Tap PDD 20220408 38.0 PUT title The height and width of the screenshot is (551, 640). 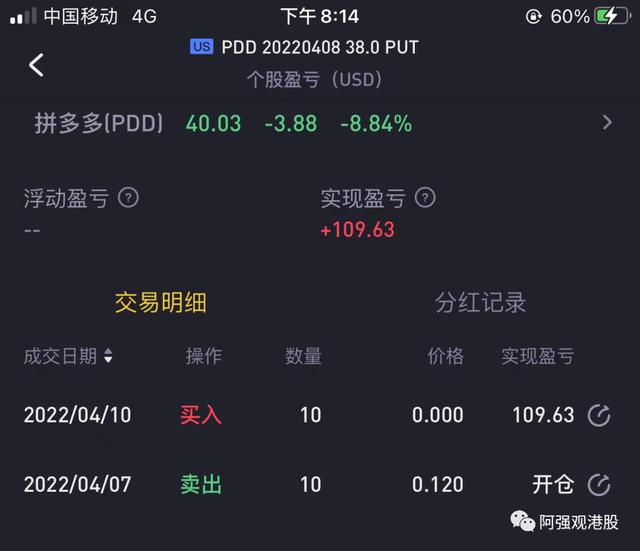tap(320, 47)
